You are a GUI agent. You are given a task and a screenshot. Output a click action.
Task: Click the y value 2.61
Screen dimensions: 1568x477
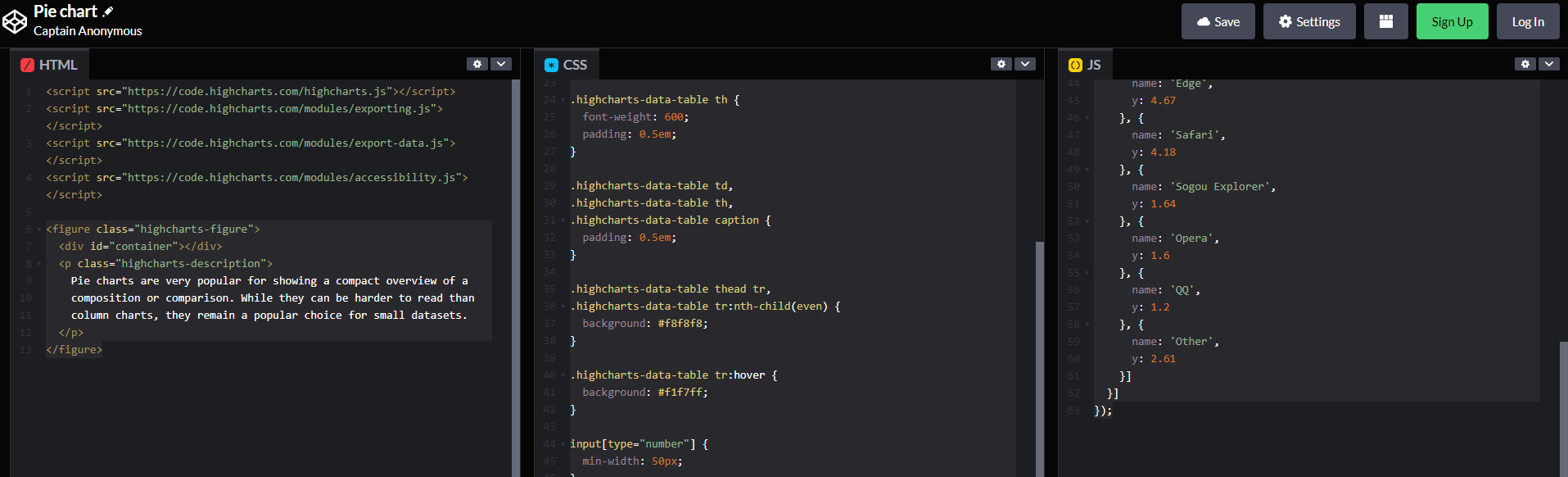[x=1163, y=359]
